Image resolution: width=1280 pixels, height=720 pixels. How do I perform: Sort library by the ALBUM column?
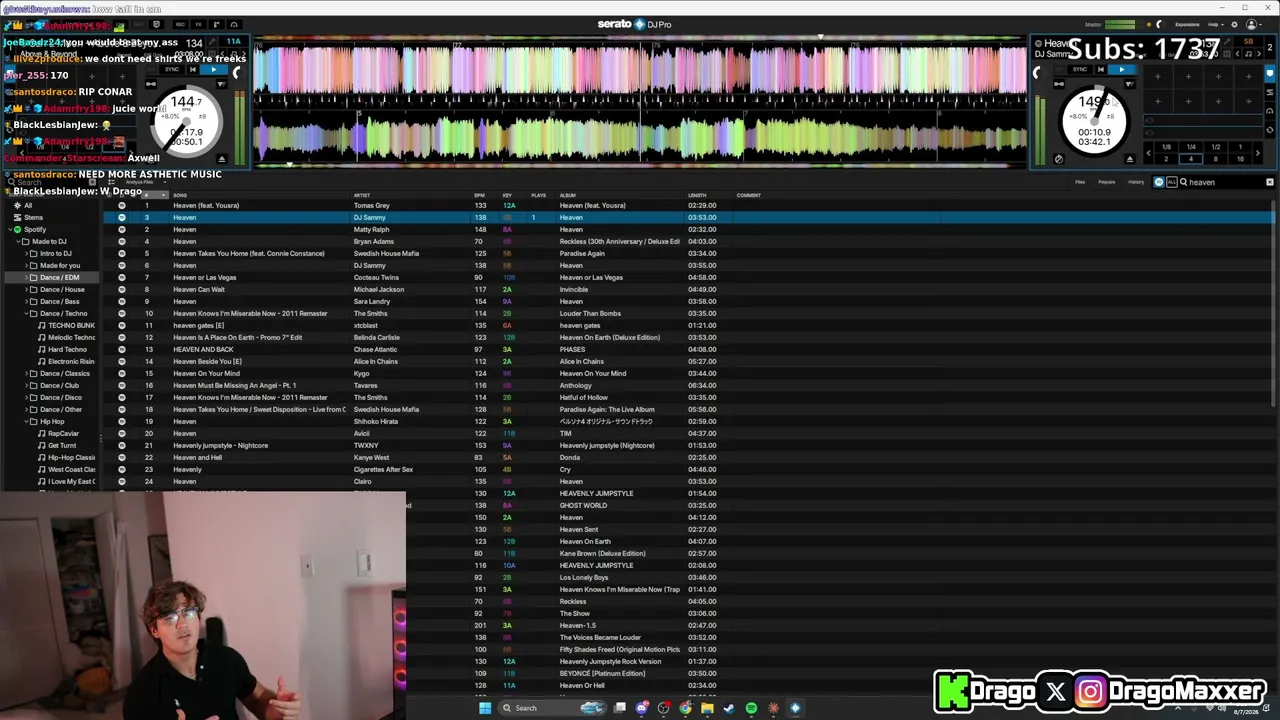[568, 195]
